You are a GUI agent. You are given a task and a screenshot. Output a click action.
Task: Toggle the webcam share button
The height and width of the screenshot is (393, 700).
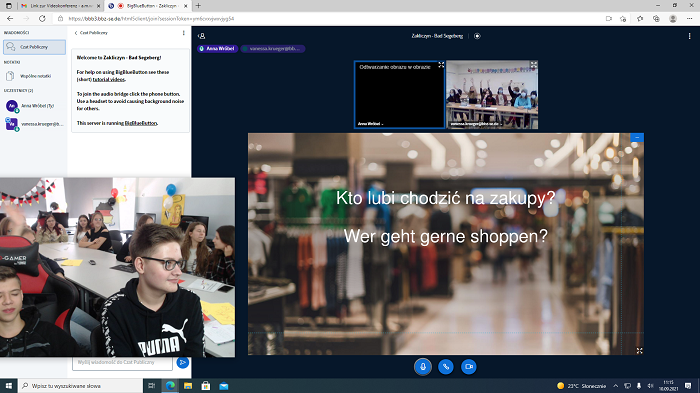pos(468,367)
